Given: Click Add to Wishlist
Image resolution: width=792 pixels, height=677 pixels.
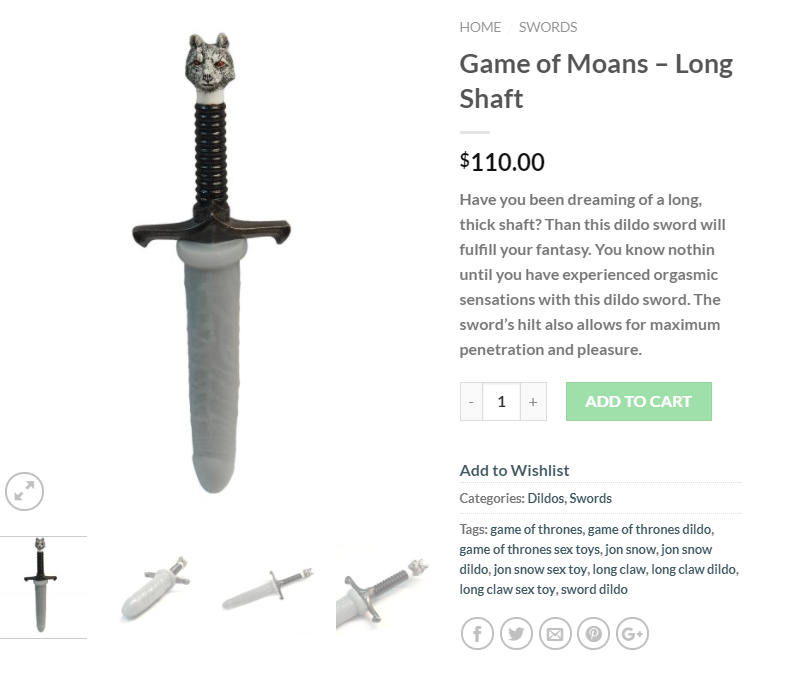Looking at the screenshot, I should pos(514,470).
